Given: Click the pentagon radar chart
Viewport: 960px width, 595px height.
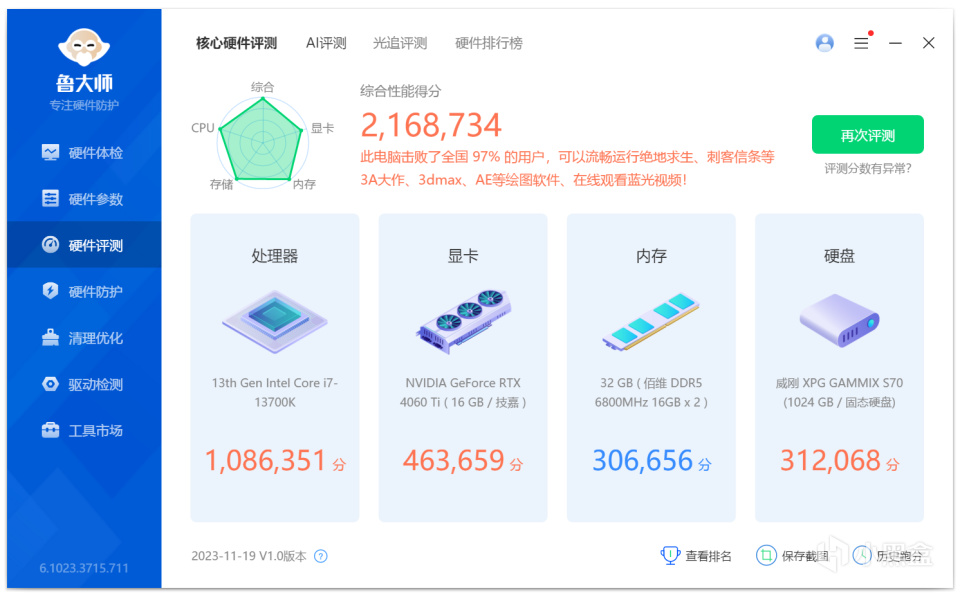Looking at the screenshot, I should (x=262, y=141).
